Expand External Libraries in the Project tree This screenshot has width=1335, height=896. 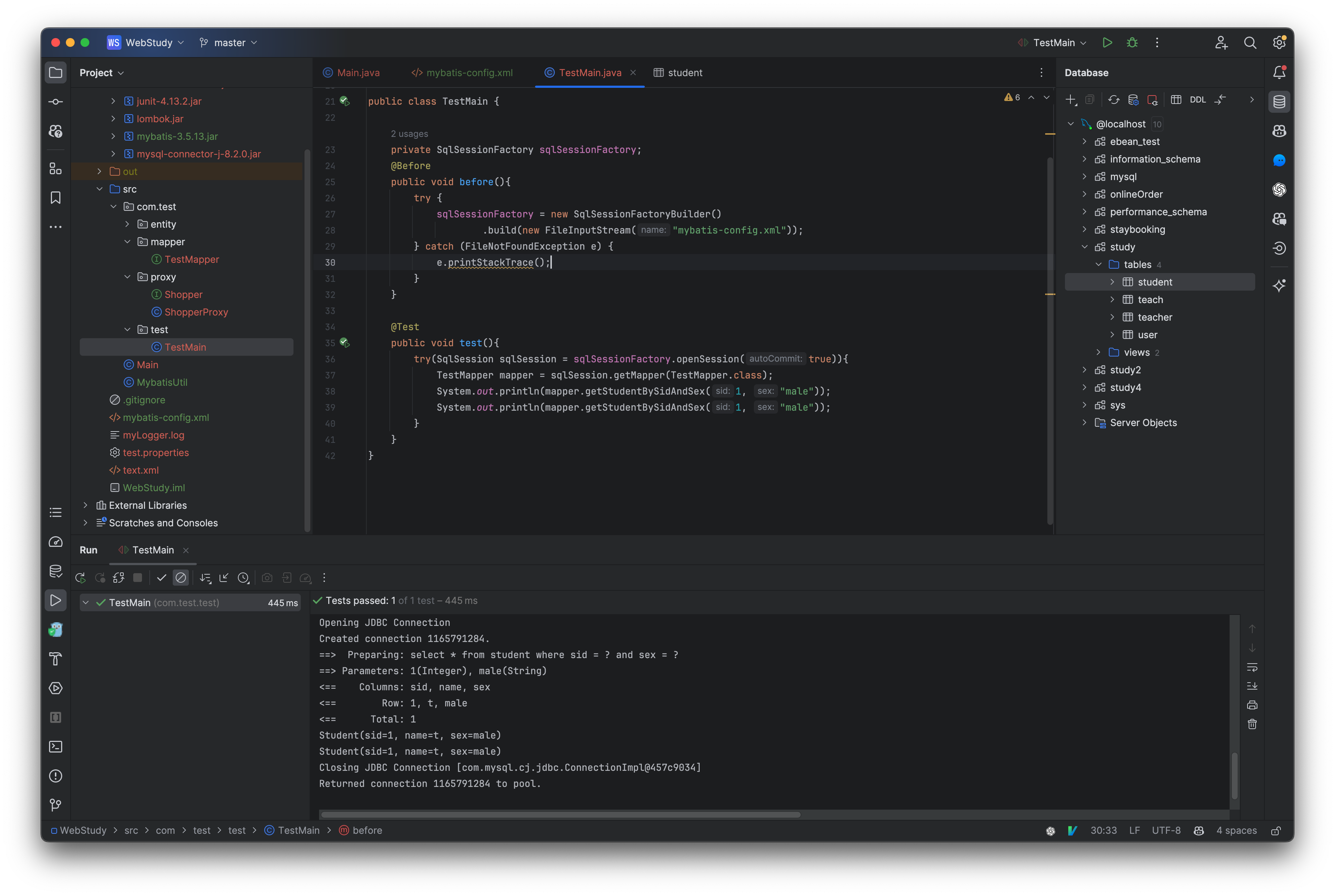(85, 505)
